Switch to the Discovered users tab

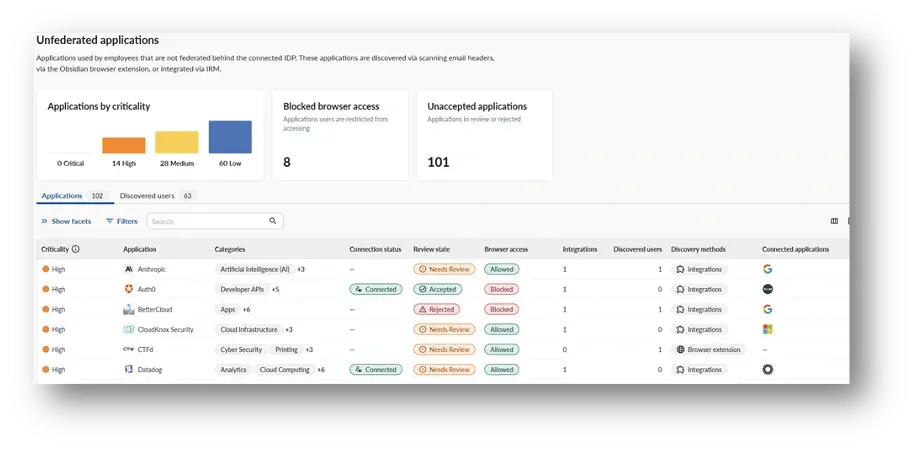[146, 196]
